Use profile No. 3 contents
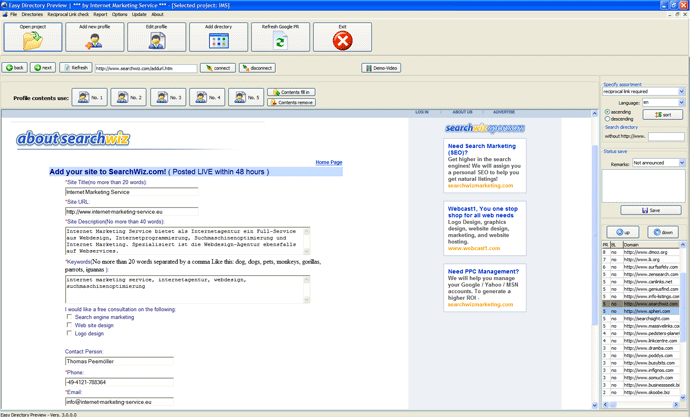 168,98
